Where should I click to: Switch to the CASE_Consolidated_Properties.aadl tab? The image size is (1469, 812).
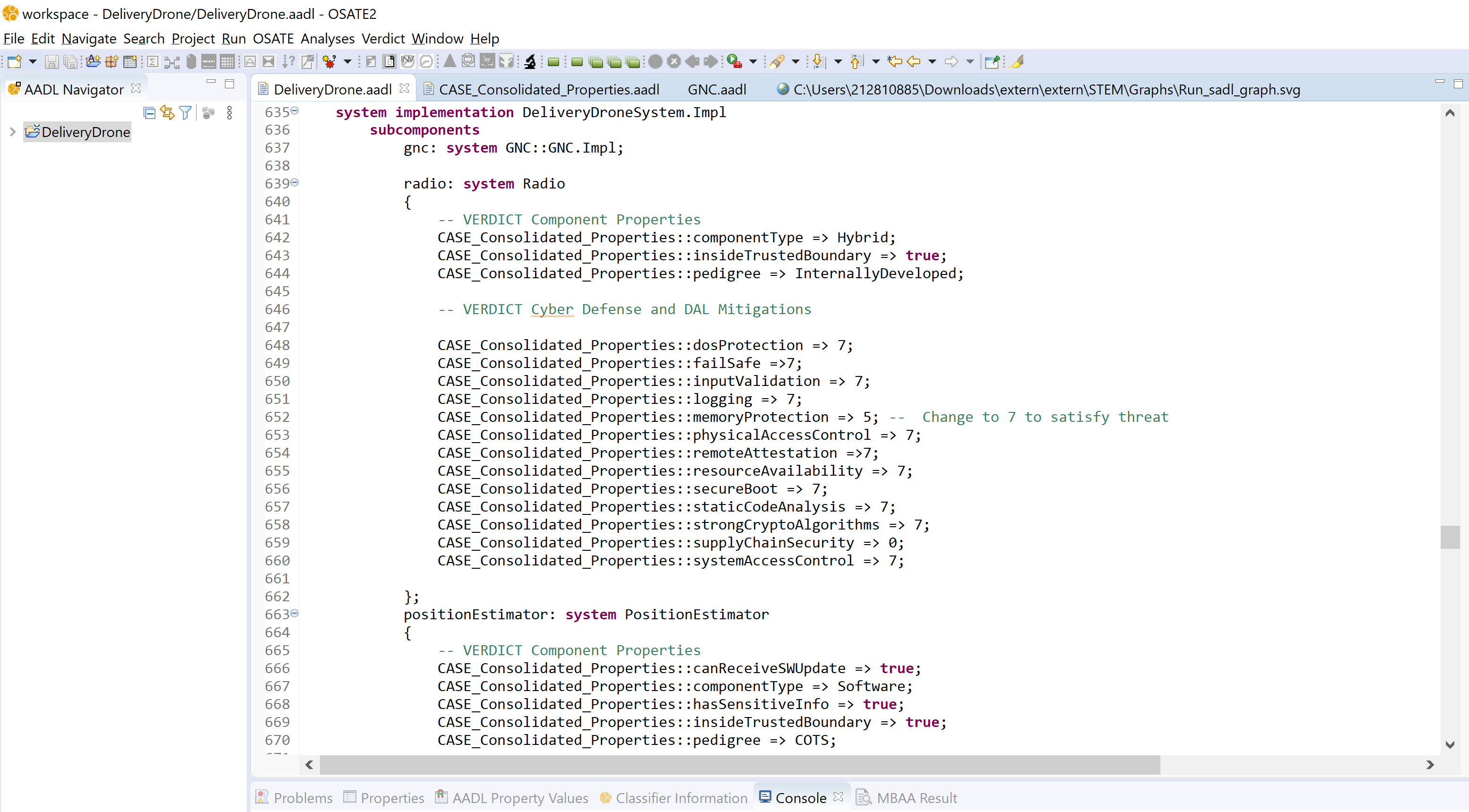(541, 89)
